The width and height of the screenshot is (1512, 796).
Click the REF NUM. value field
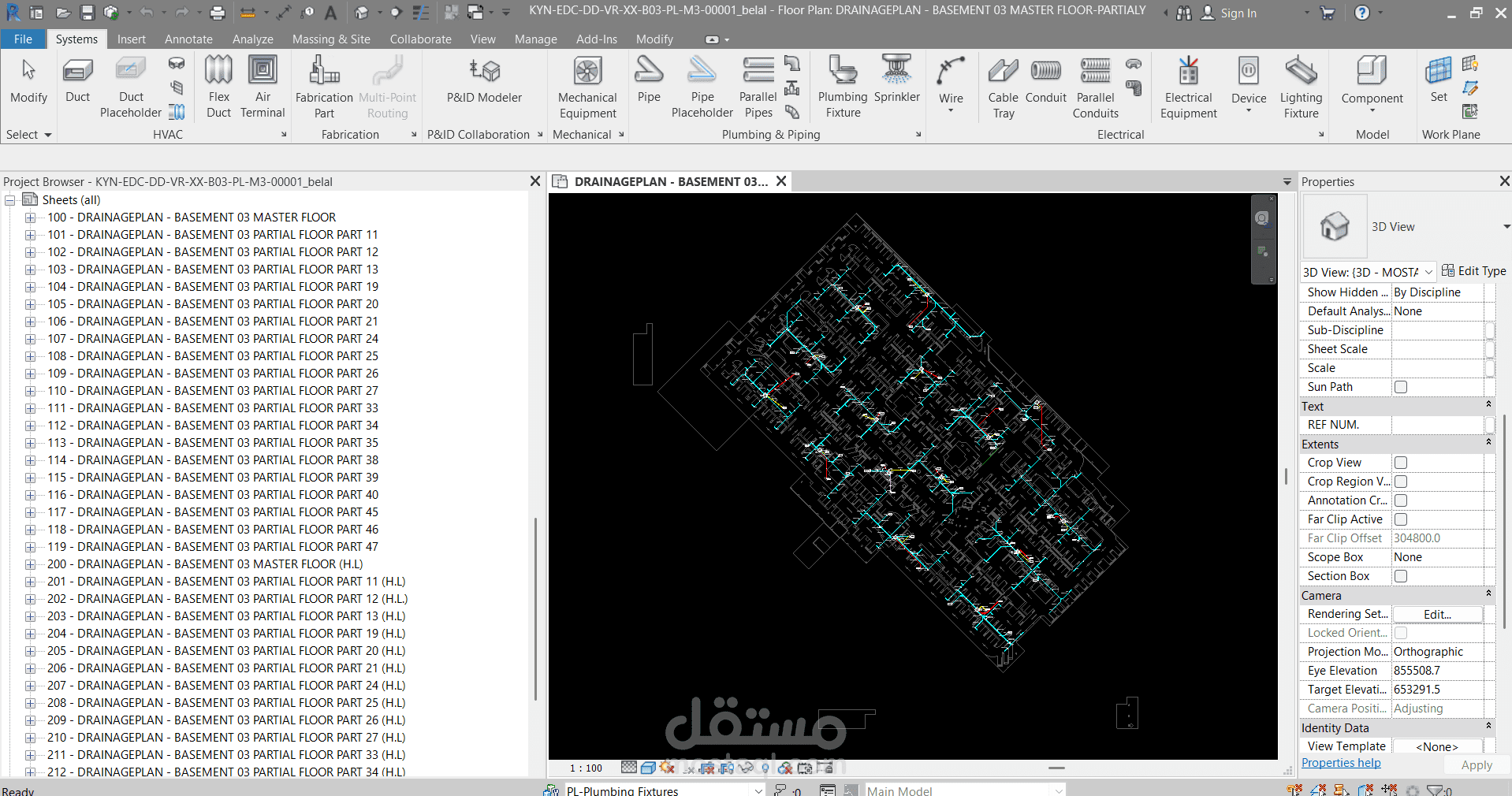pyautogui.click(x=1438, y=425)
